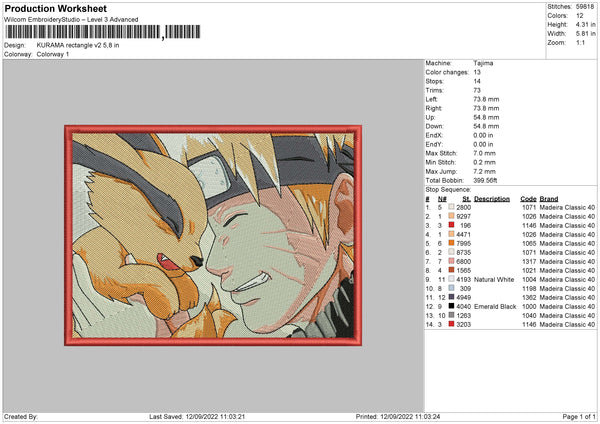Select the Colors value 12
600x424 pixels.
[580, 16]
